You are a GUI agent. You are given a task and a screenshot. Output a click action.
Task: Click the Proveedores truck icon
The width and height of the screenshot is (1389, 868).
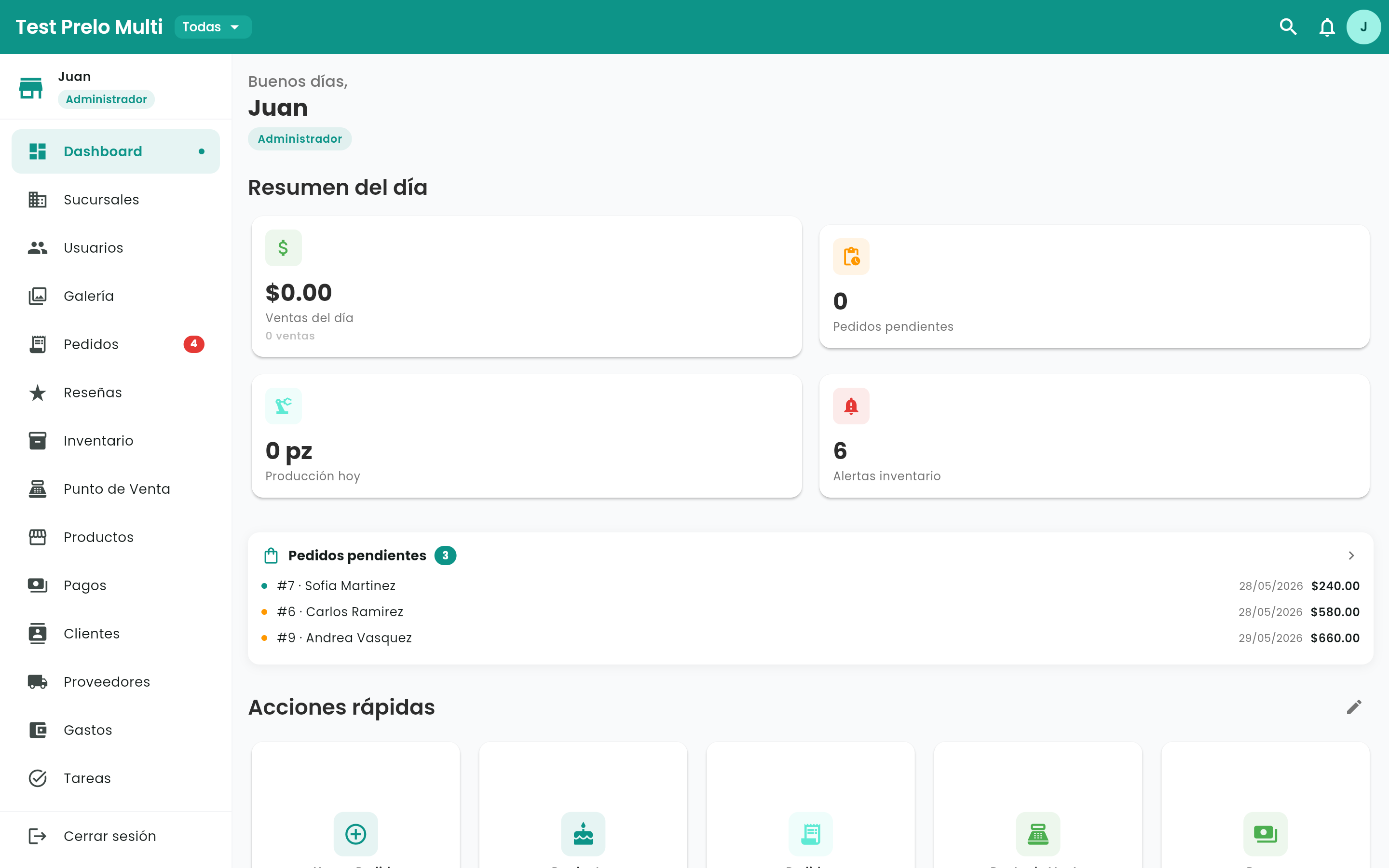coord(38,682)
